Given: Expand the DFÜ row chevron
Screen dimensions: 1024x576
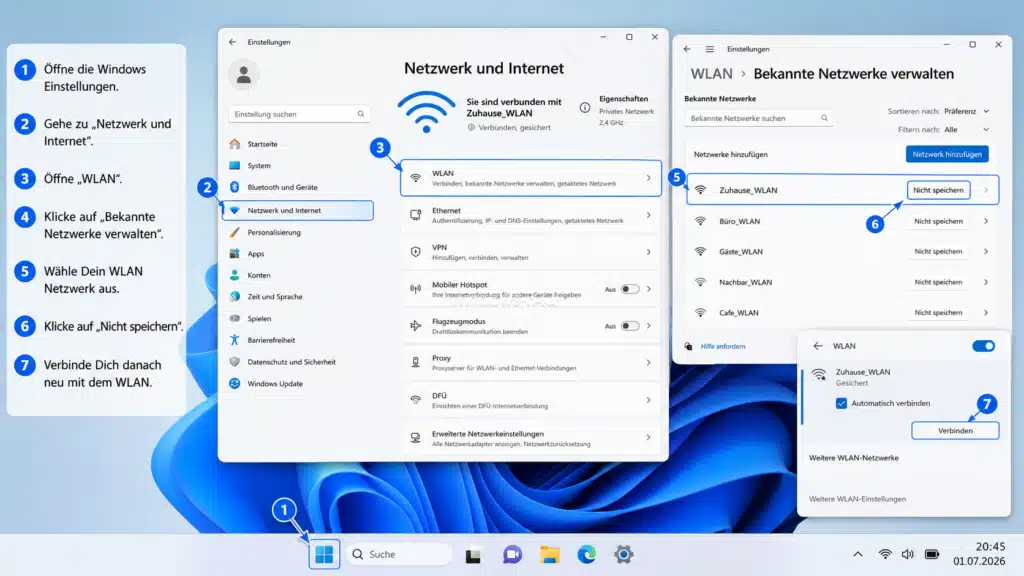Looking at the screenshot, I should (648, 400).
